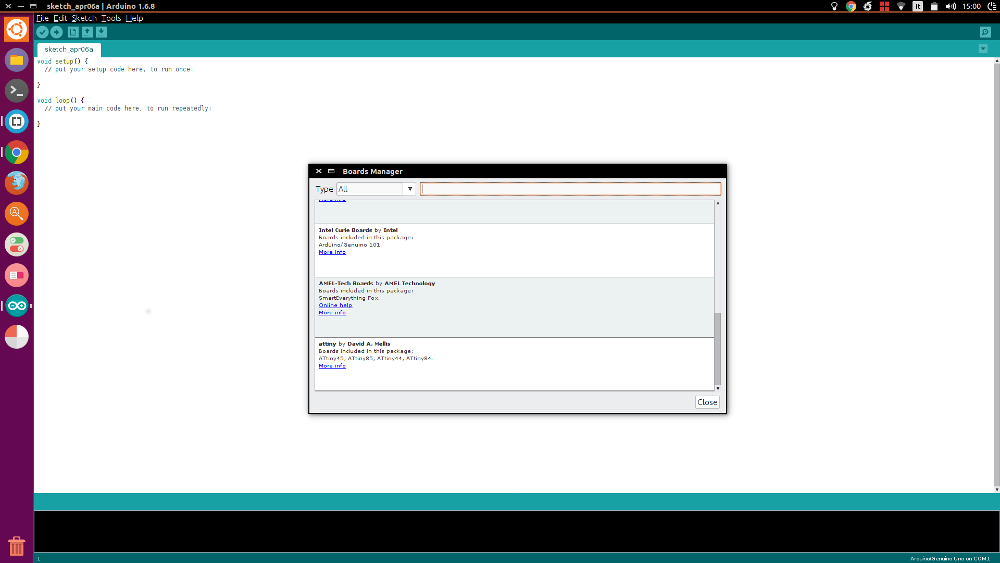
Task: Click the 'SmartEverything Fox' board text
Action: (348, 298)
